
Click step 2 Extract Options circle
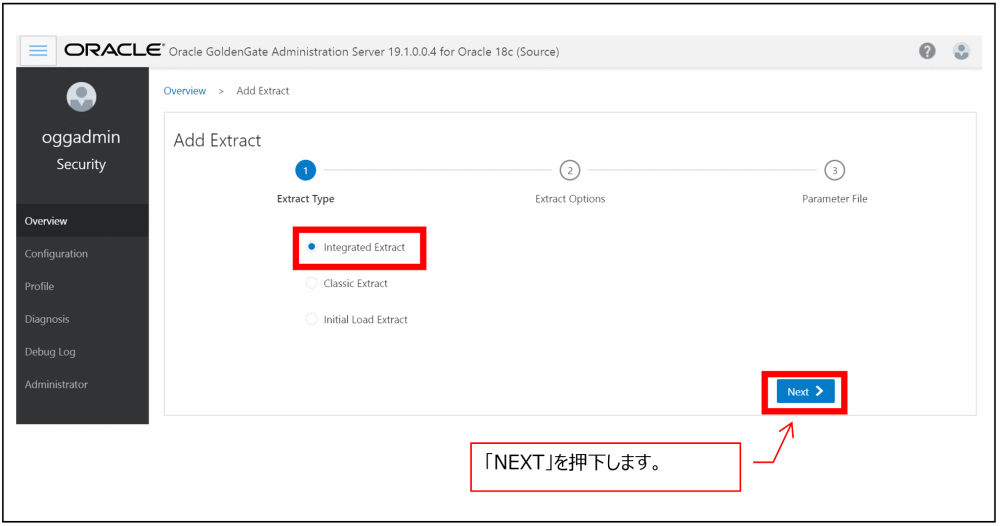point(570,170)
